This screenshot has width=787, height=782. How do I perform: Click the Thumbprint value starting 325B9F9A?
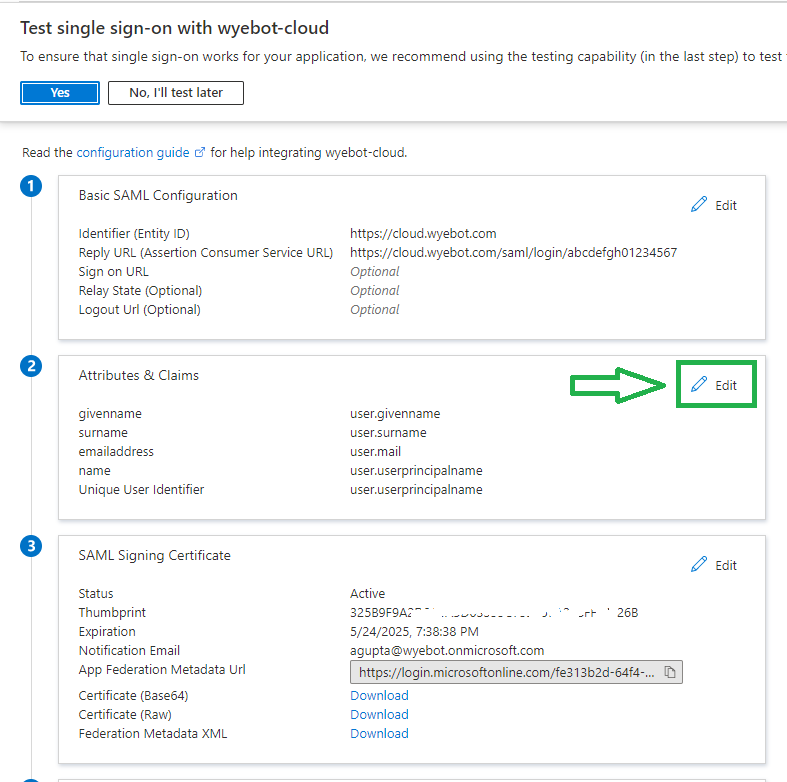point(494,613)
